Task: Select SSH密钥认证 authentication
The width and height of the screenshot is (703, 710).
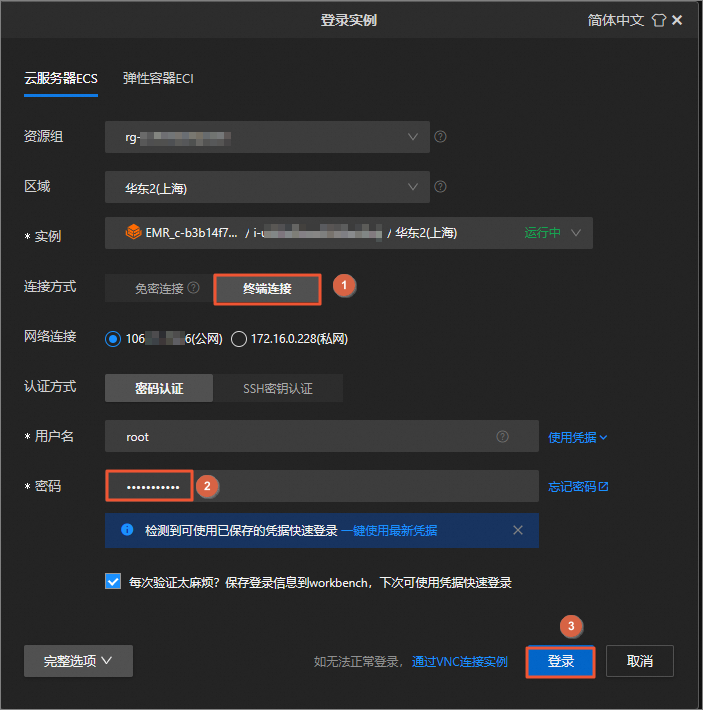Action: [x=277, y=388]
